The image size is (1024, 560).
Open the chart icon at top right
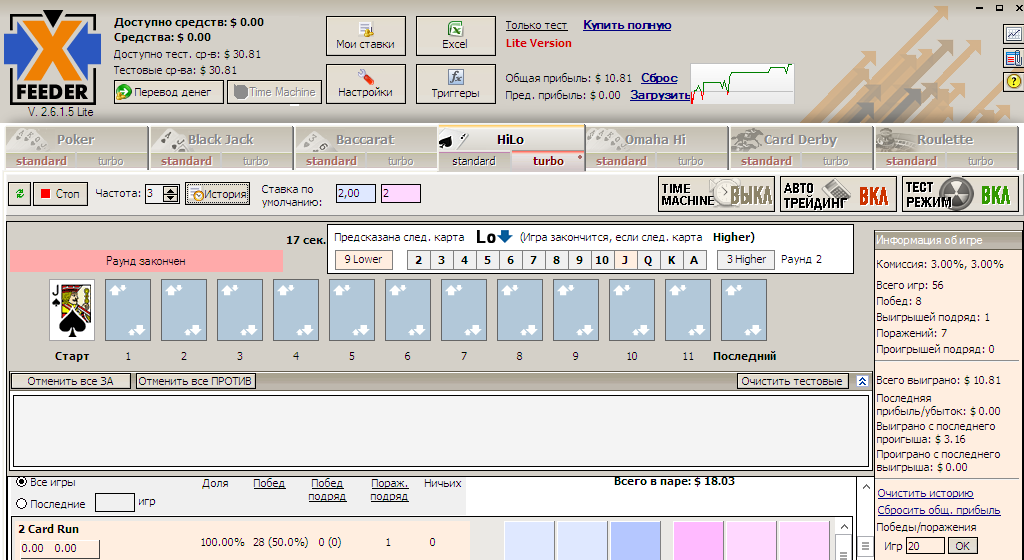[1012, 34]
